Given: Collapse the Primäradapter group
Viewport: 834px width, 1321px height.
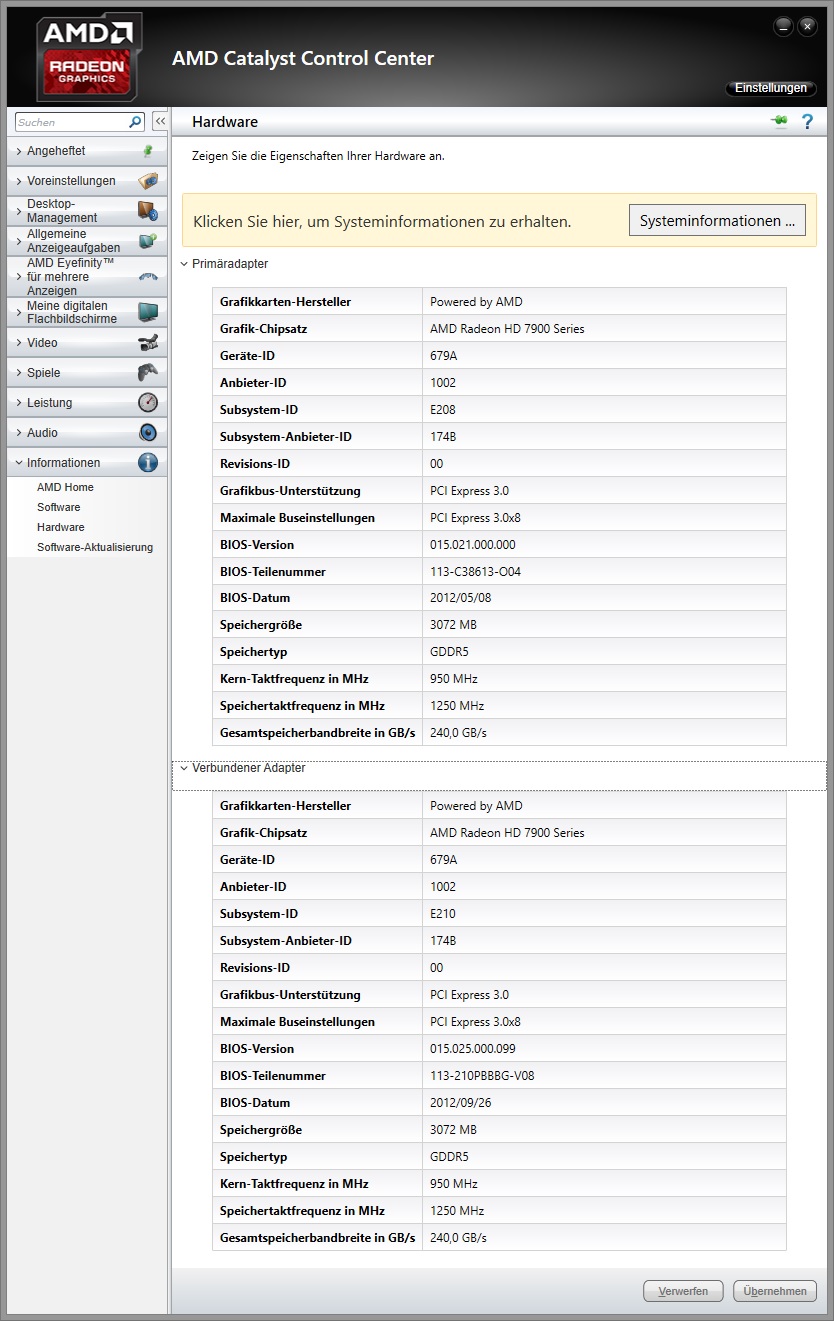Looking at the screenshot, I should point(184,264).
